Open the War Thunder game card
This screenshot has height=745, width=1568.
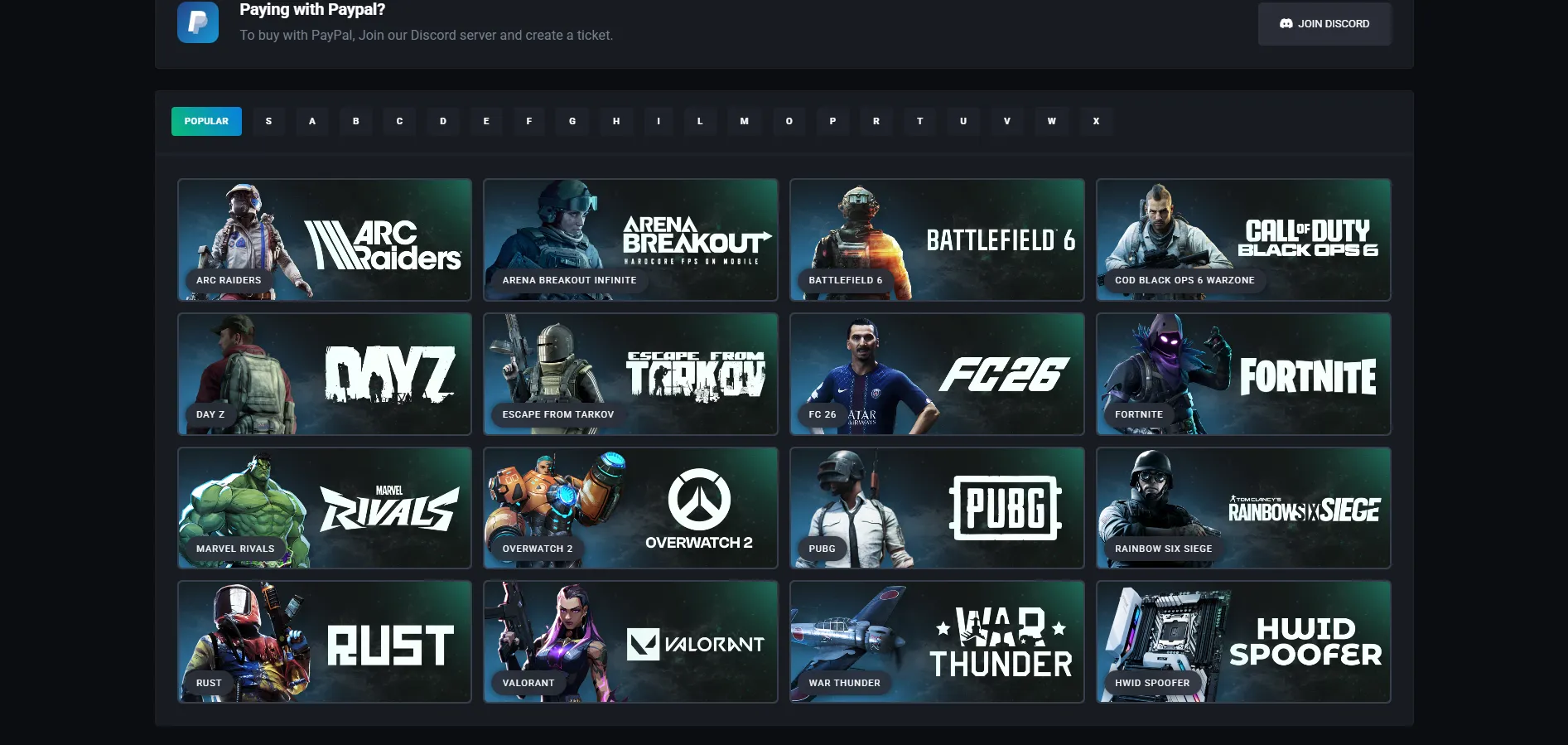coord(937,641)
